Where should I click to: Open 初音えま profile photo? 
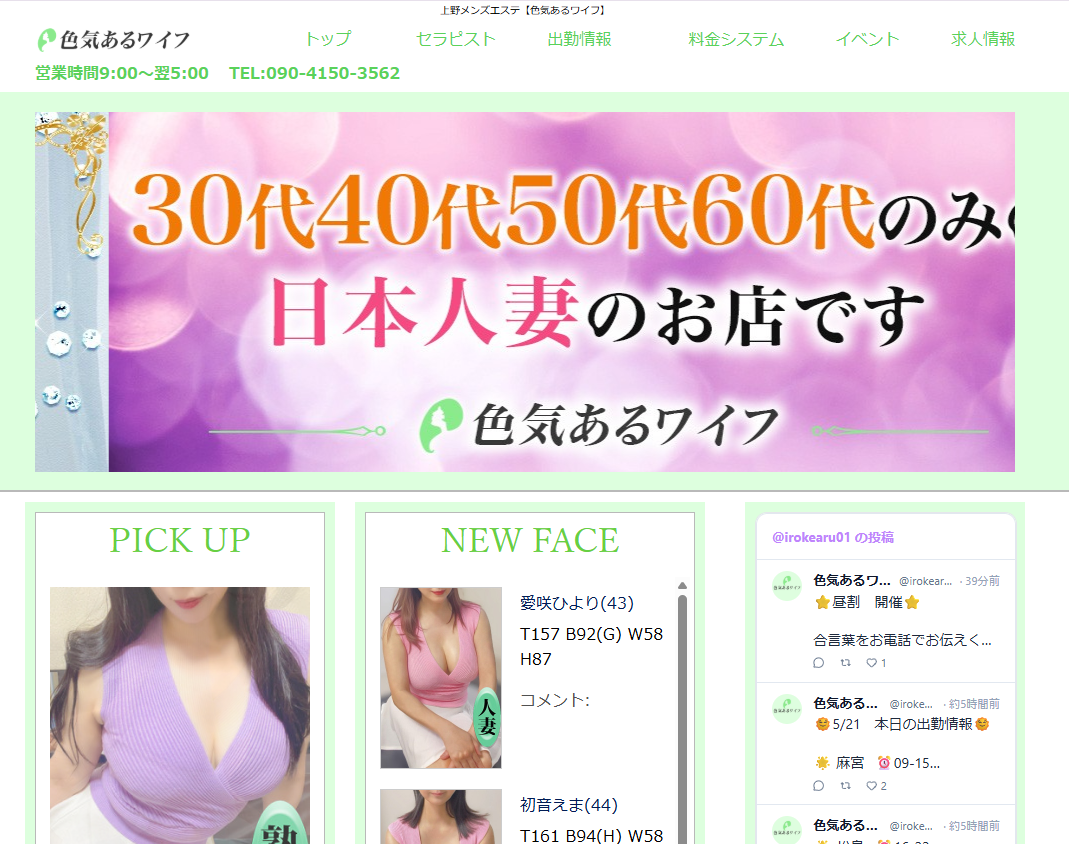tap(441, 817)
